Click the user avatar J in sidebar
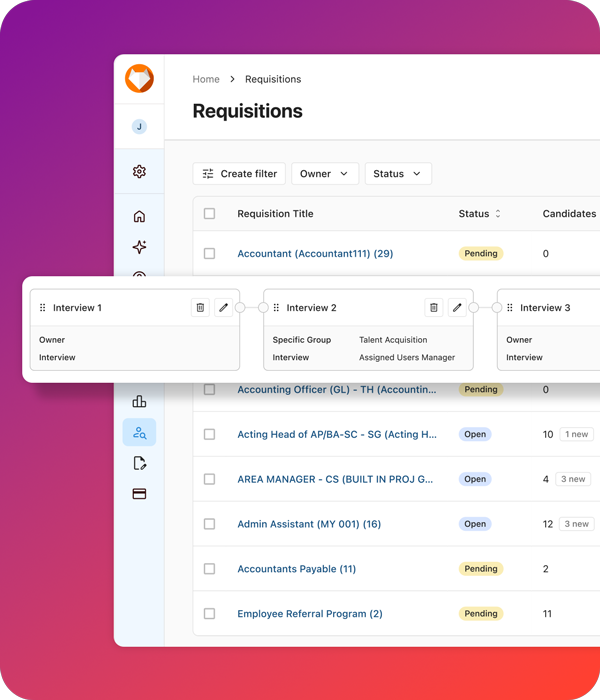Viewport: 600px width, 700px height. 139,127
